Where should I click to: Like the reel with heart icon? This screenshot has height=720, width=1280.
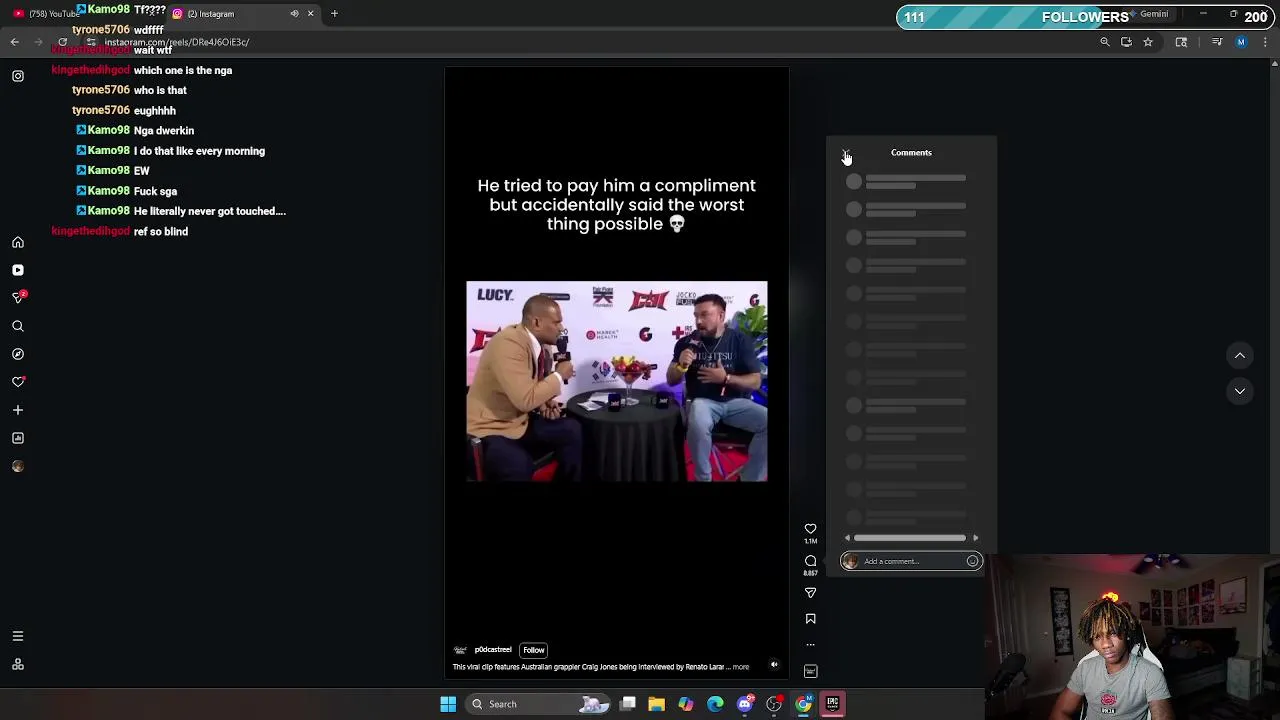811,529
